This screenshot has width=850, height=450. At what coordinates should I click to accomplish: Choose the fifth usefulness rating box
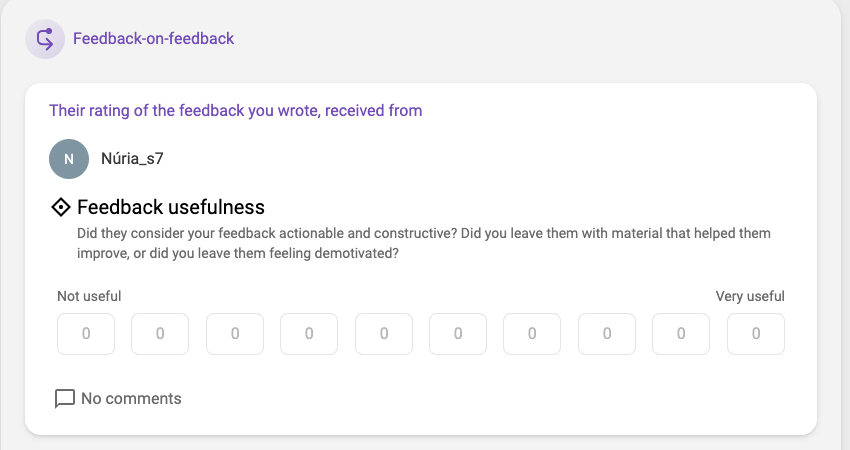point(384,334)
